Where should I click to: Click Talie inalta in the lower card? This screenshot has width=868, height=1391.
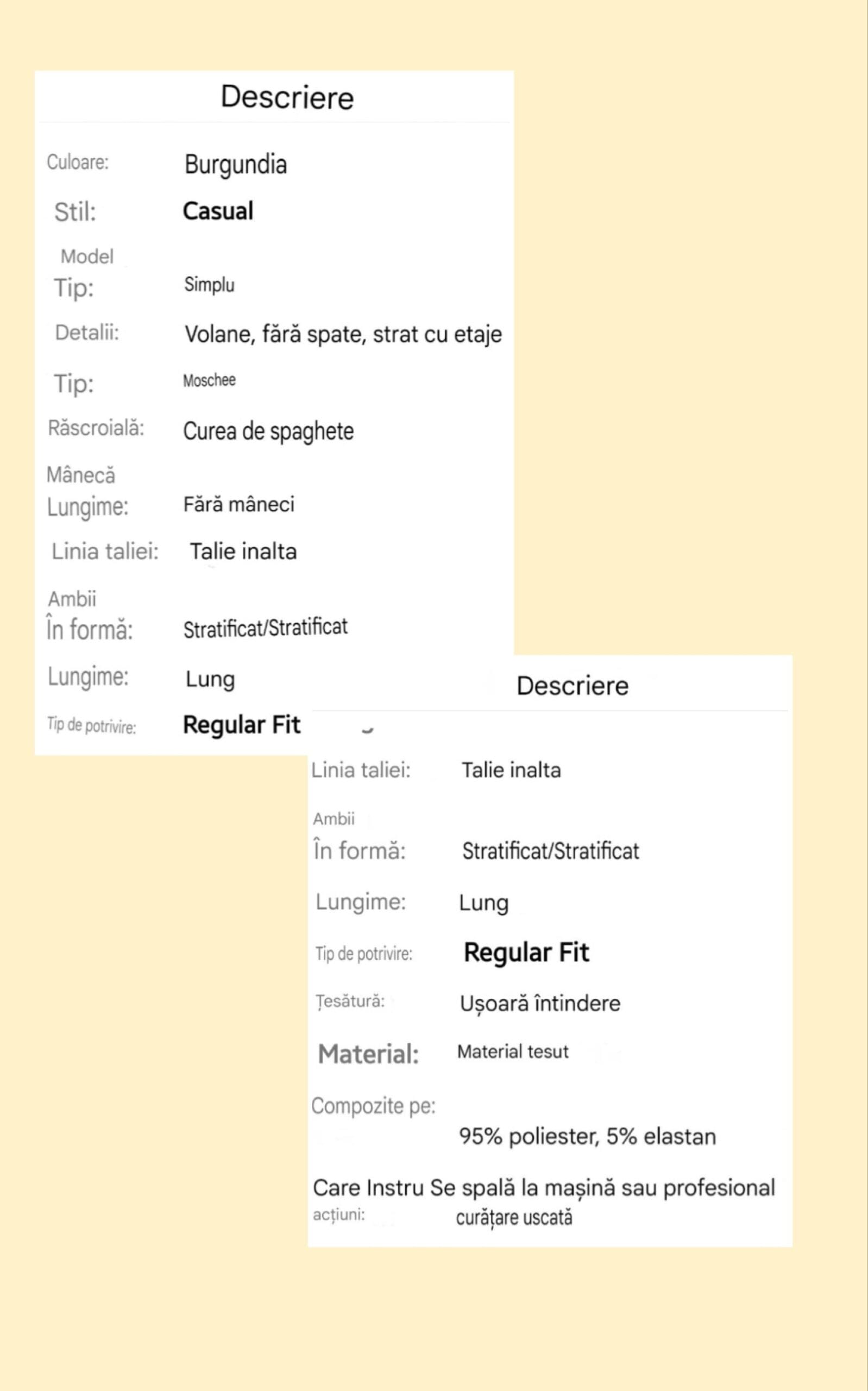point(511,770)
